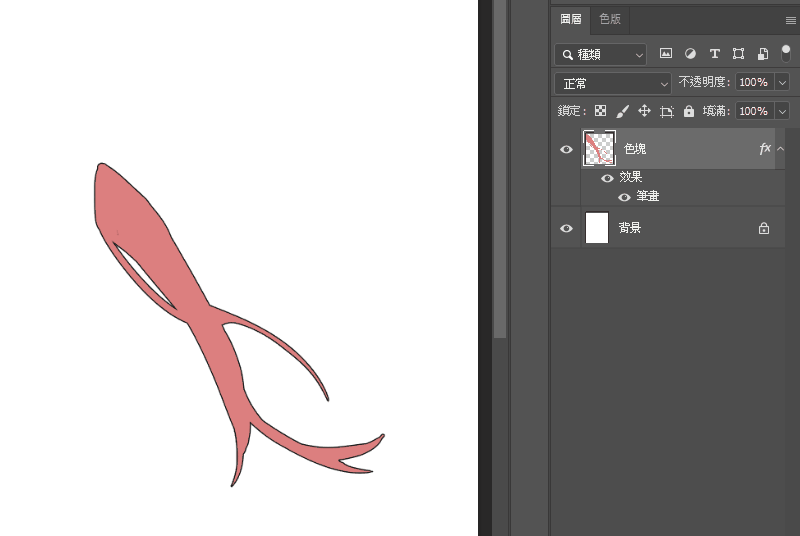Image resolution: width=800 pixels, height=536 pixels.
Task: Click the lock transparent pixels icon
Action: 601,111
